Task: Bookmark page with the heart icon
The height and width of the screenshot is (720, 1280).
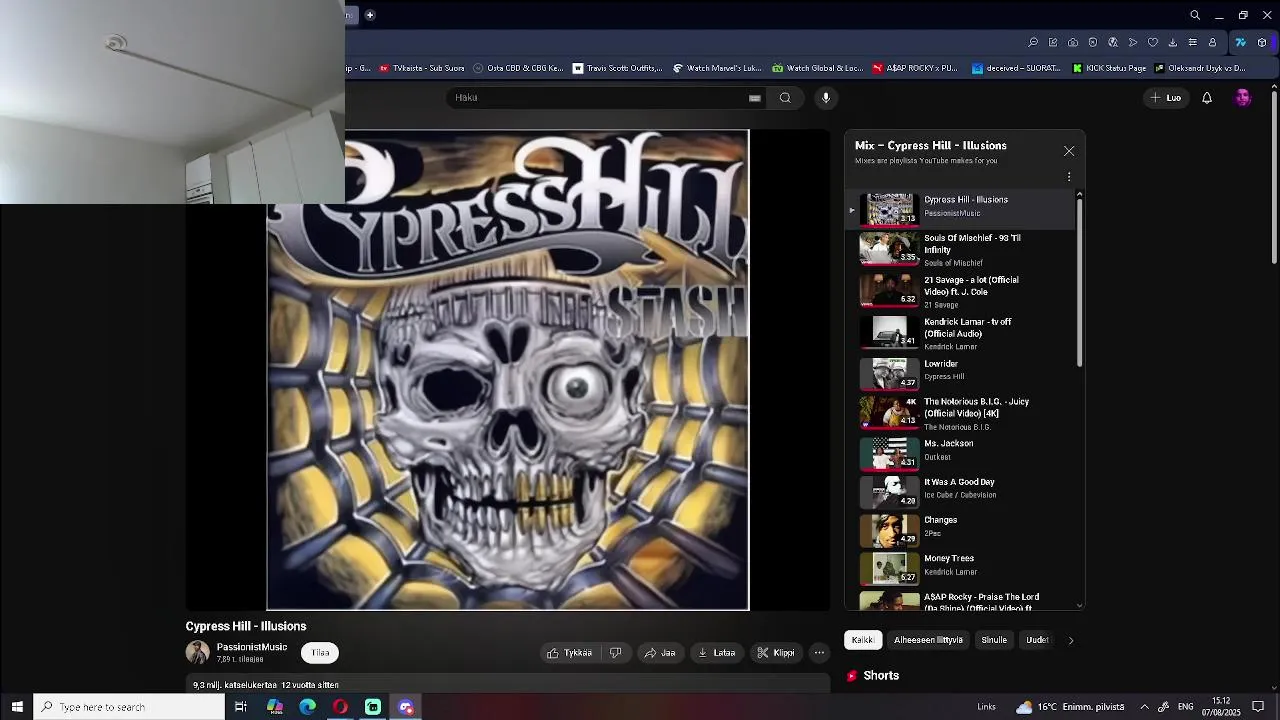Action: point(1153,42)
